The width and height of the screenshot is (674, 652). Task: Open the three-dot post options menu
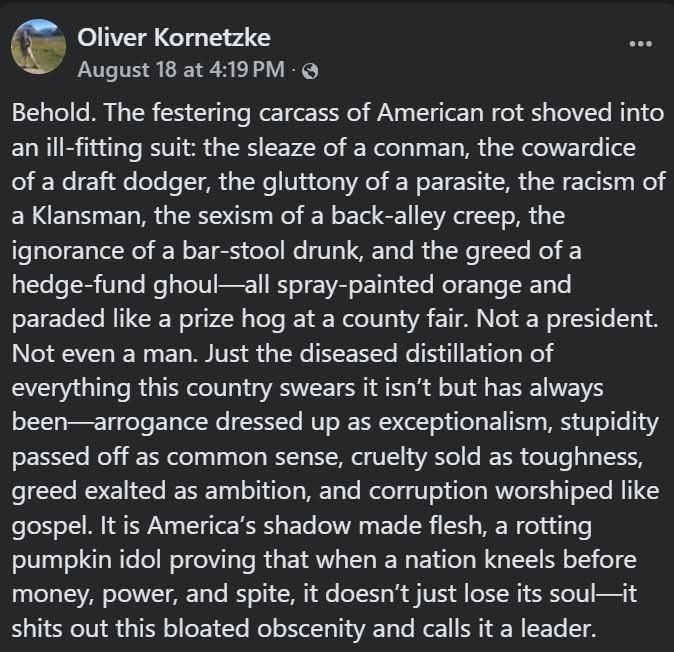coord(640,43)
